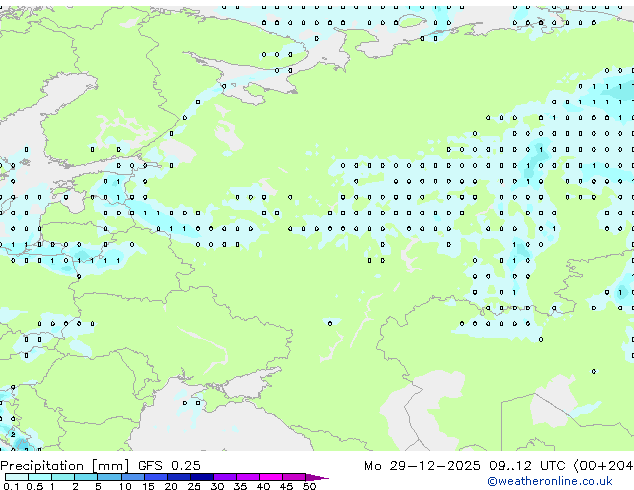The width and height of the screenshot is (634, 490).
Task: Click the 15–20 mm legend swatch
Action: coord(155,477)
